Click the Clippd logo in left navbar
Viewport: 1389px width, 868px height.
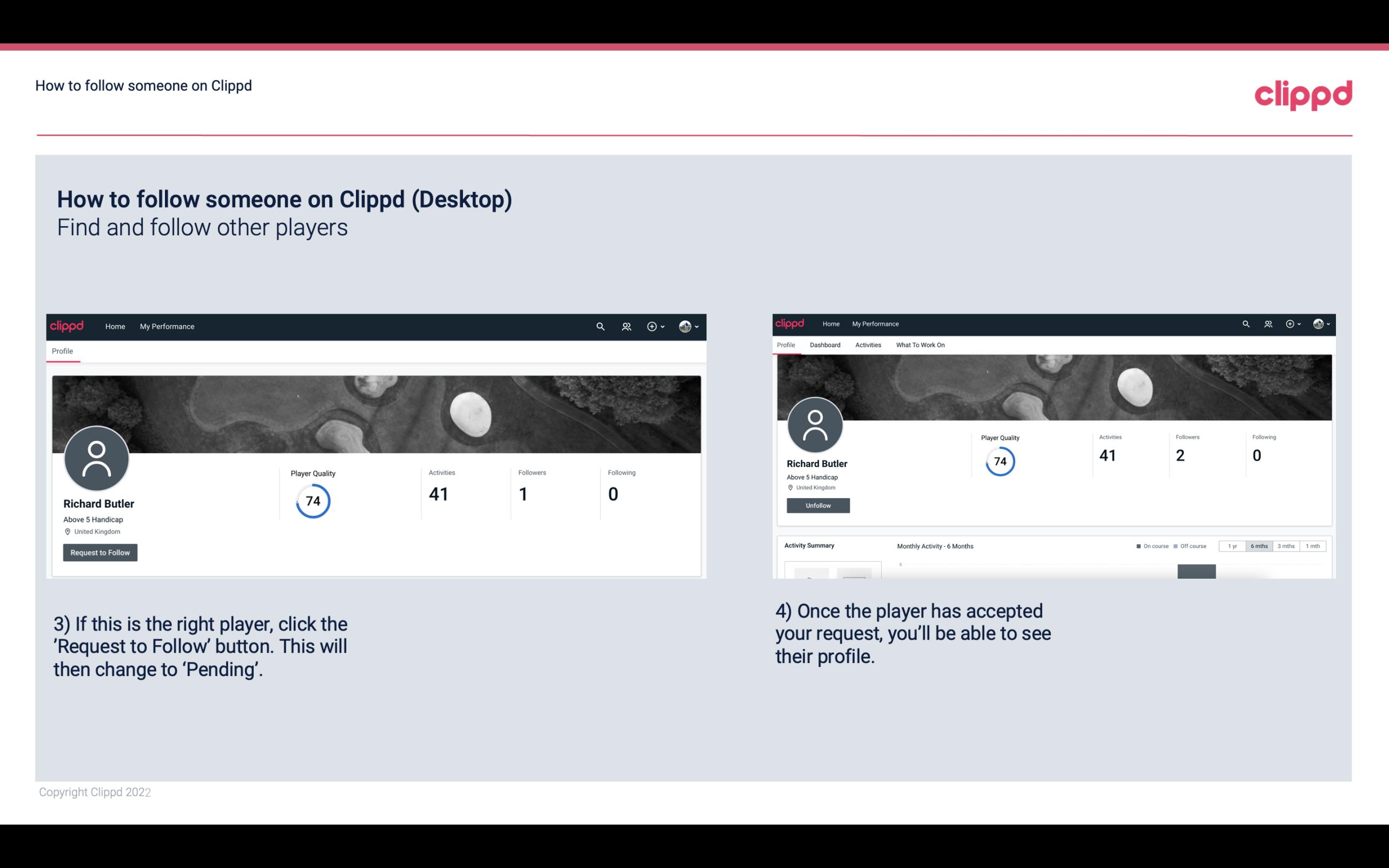[66, 325]
